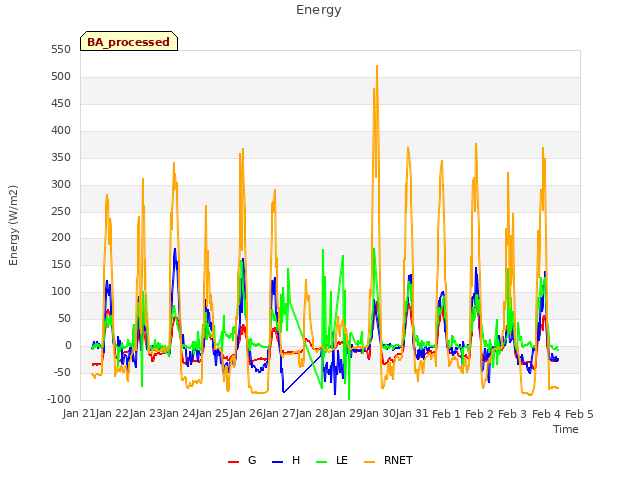Click the Jan 30 x-axis tick label
Viewport: 640px width, 480px height.
(x=379, y=413)
